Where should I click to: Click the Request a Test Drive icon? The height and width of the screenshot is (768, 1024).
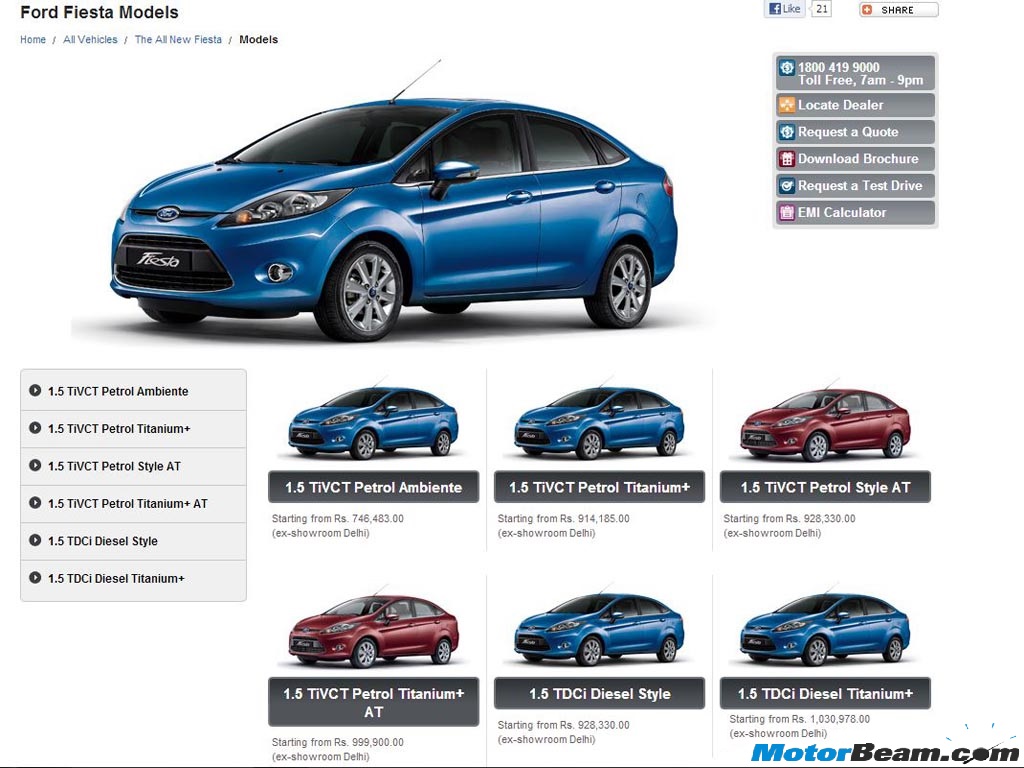click(787, 185)
